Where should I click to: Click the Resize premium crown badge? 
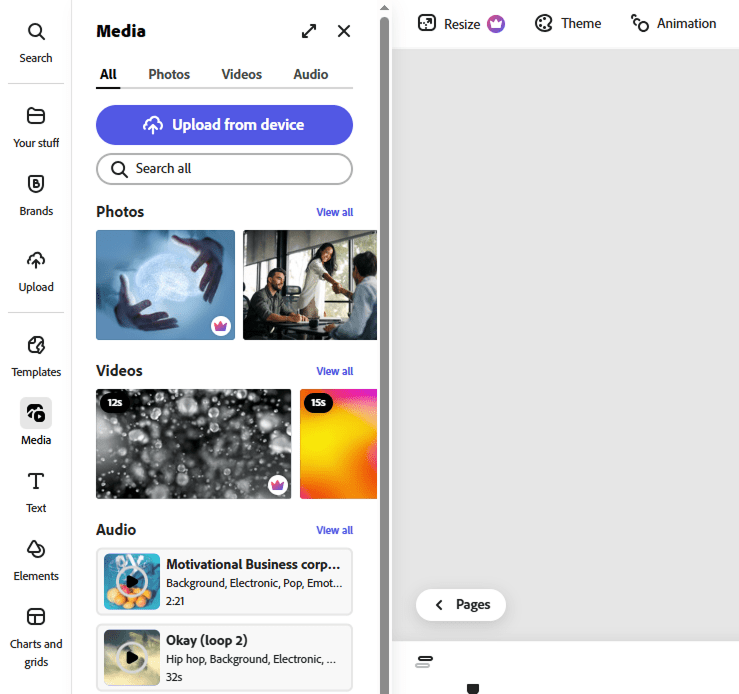496,24
